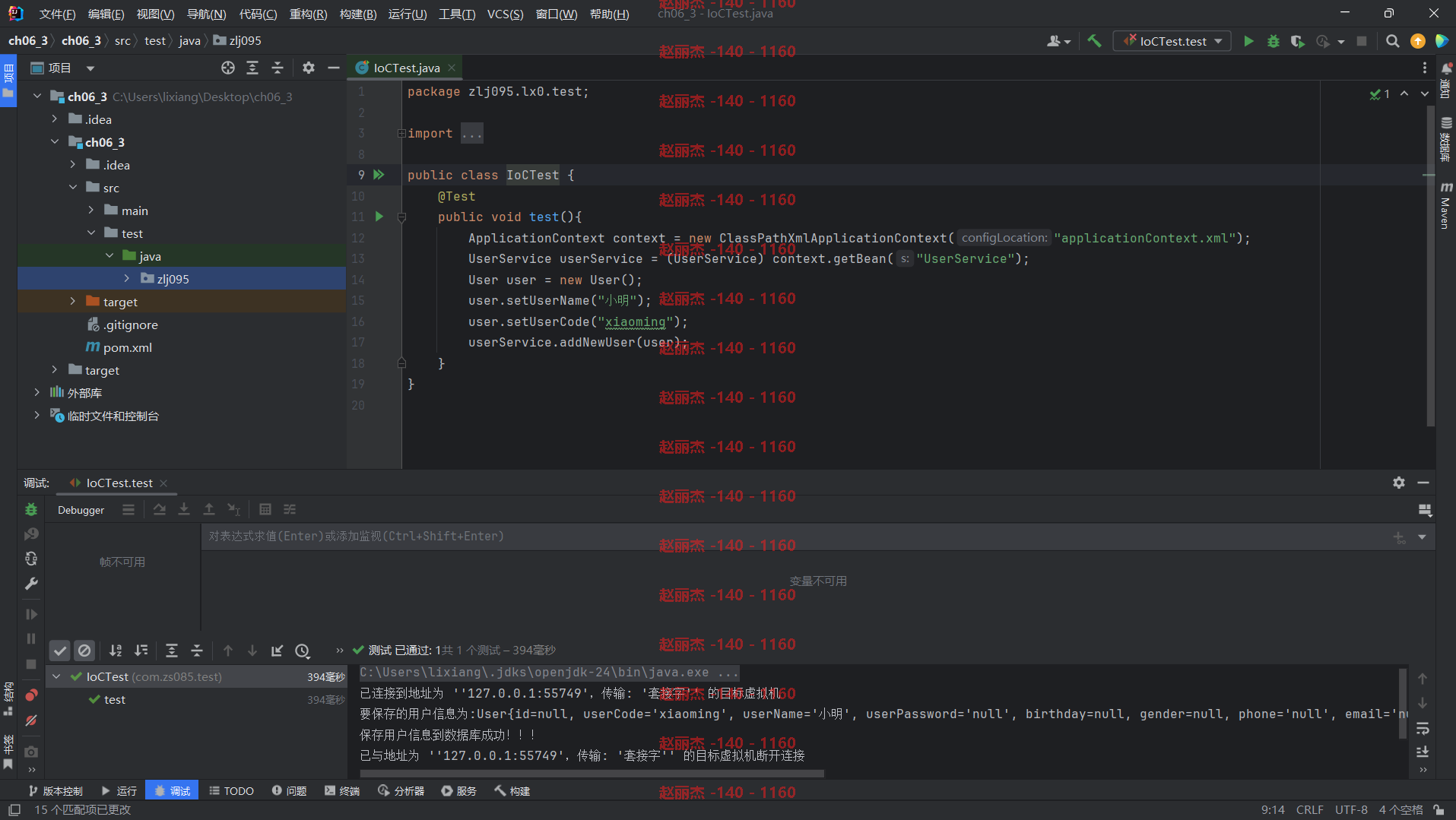Collapse all nodes in project tree

point(278,68)
